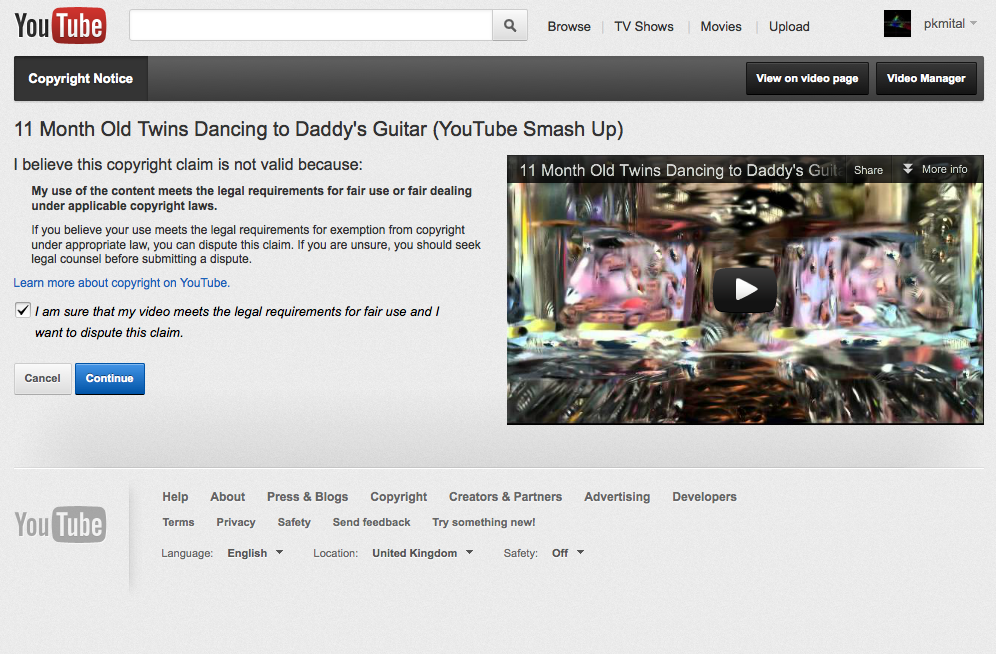Play the embedded video
Screen dimensions: 996x654
(x=745, y=290)
